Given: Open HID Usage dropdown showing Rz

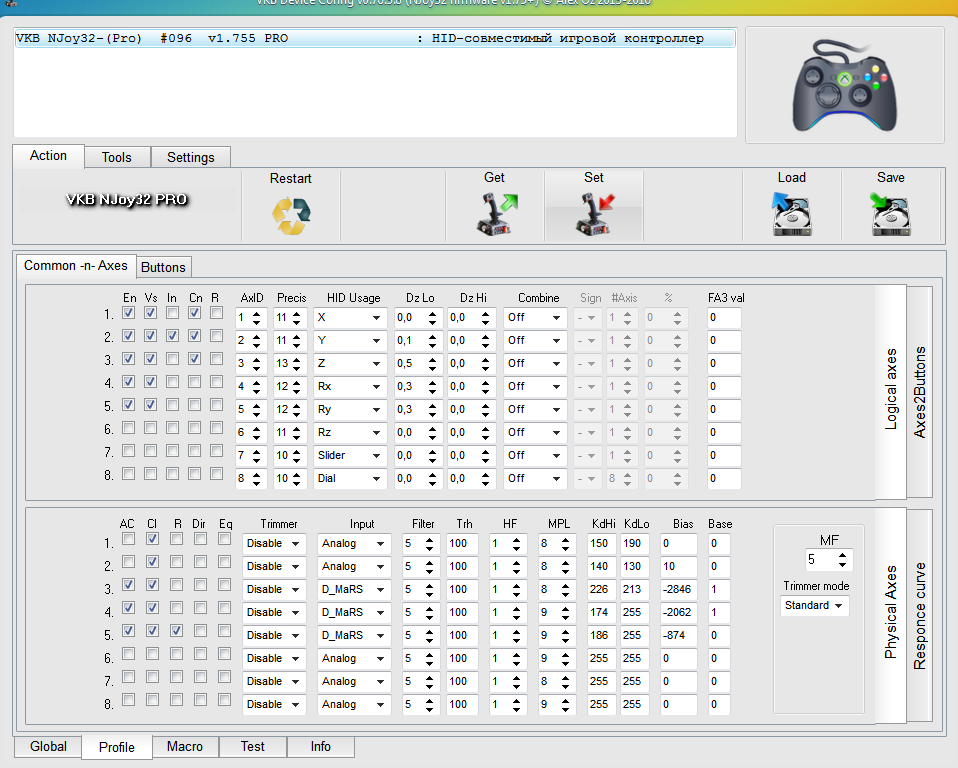Looking at the screenshot, I should click(x=349, y=433).
